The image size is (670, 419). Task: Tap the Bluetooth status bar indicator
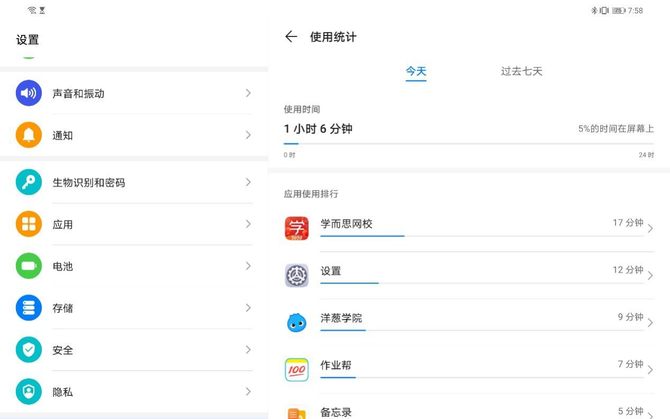593,10
